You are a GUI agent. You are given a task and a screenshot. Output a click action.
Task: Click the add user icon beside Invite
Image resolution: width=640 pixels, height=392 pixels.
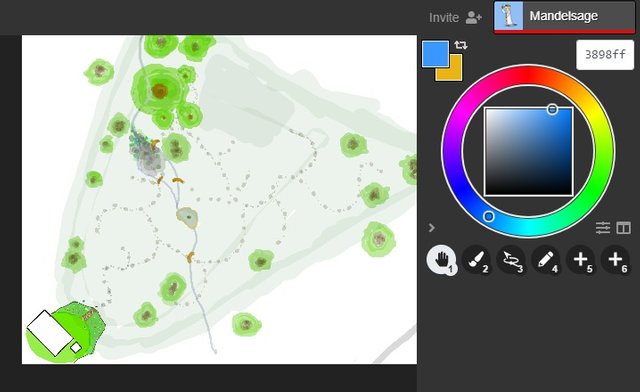[473, 17]
